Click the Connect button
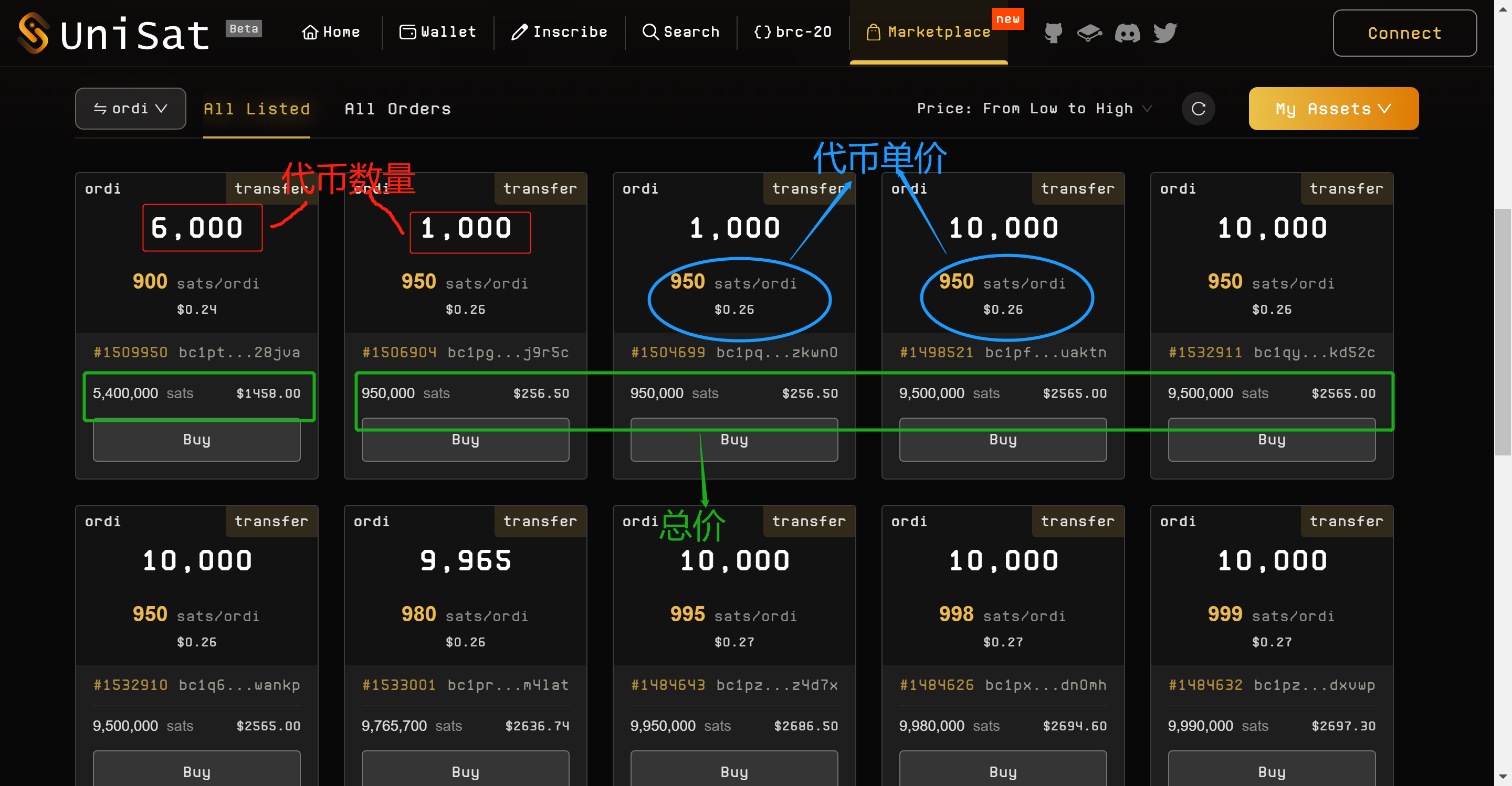1512x786 pixels. pos(1404,34)
